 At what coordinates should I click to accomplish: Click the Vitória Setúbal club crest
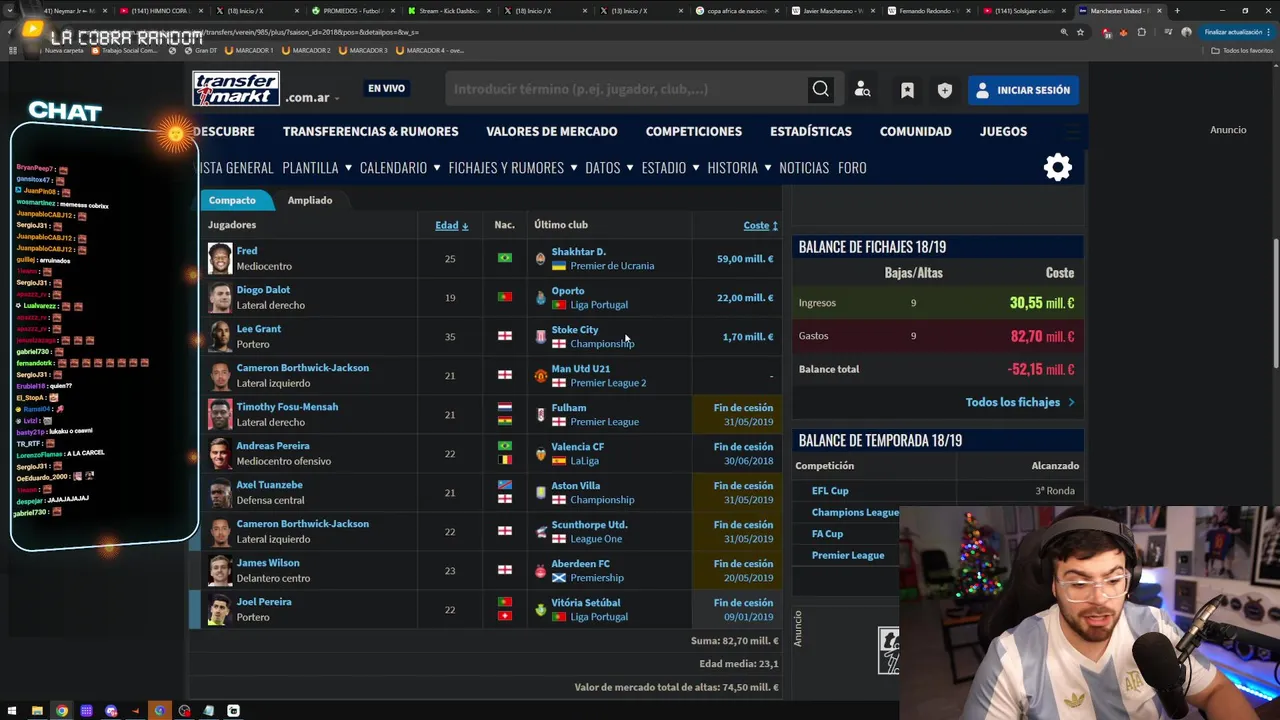(x=540, y=609)
